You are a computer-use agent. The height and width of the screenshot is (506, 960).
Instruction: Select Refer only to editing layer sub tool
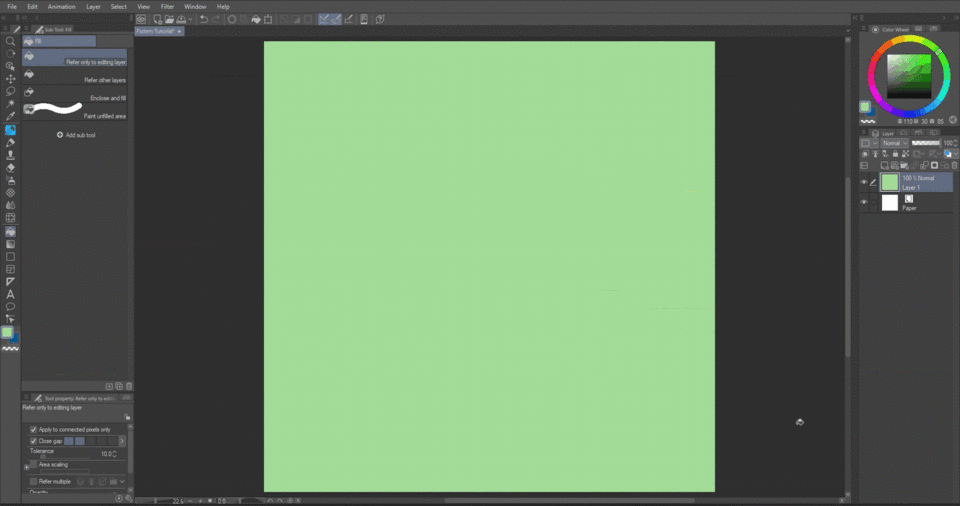point(75,58)
